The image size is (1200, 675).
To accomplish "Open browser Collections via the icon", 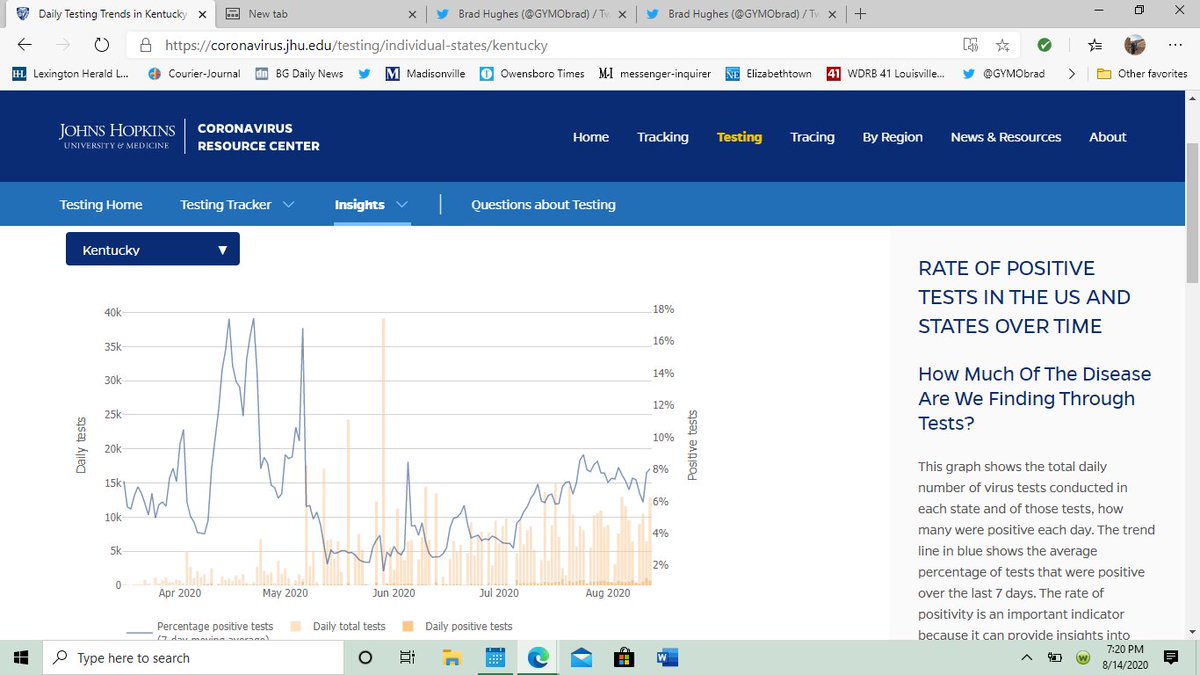I will coord(1094,45).
